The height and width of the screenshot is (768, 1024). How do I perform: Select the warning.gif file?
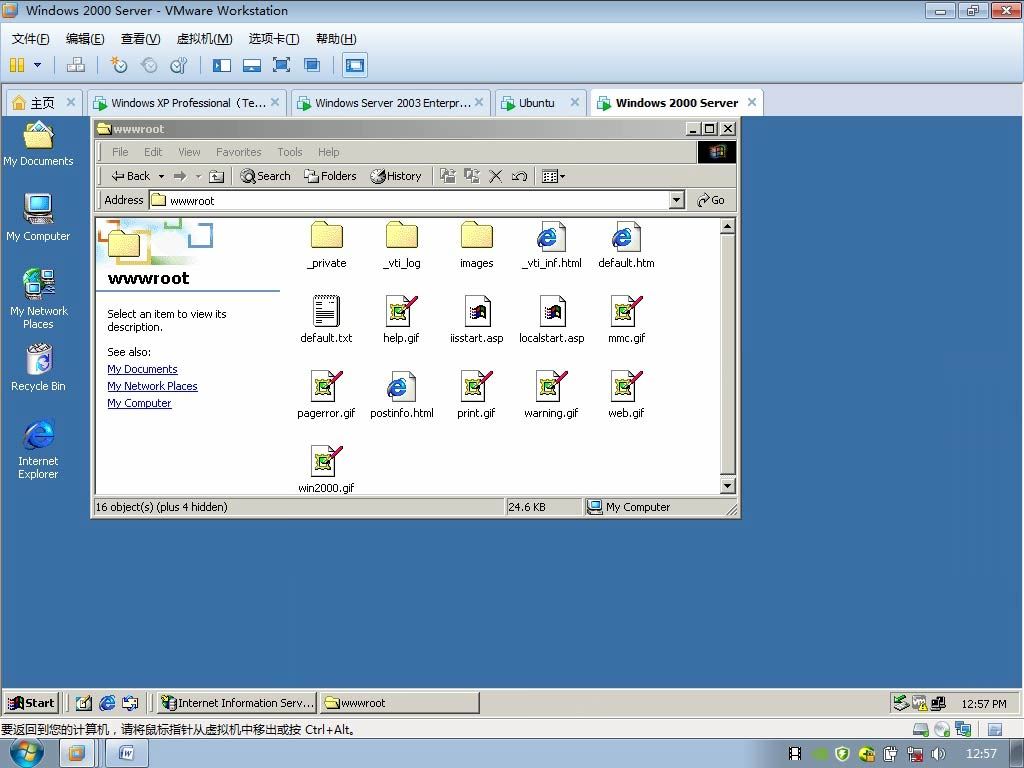(x=551, y=394)
